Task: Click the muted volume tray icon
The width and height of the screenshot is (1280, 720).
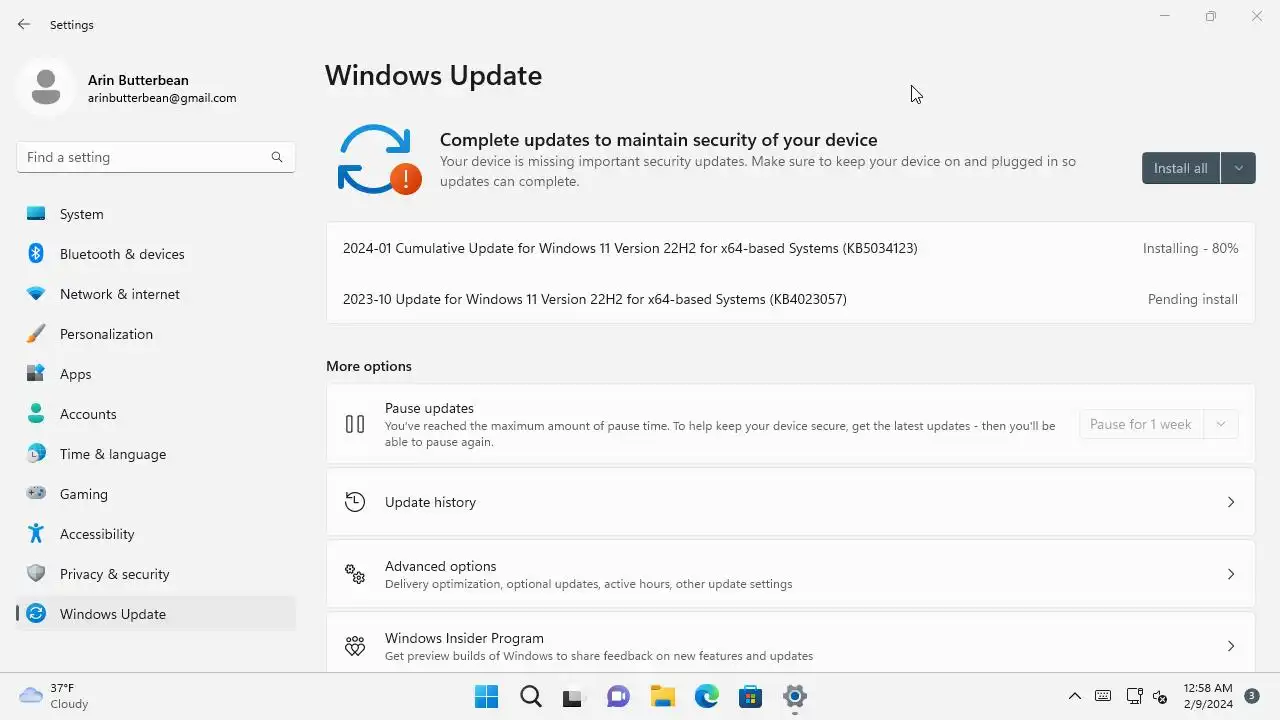Action: click(x=1161, y=696)
